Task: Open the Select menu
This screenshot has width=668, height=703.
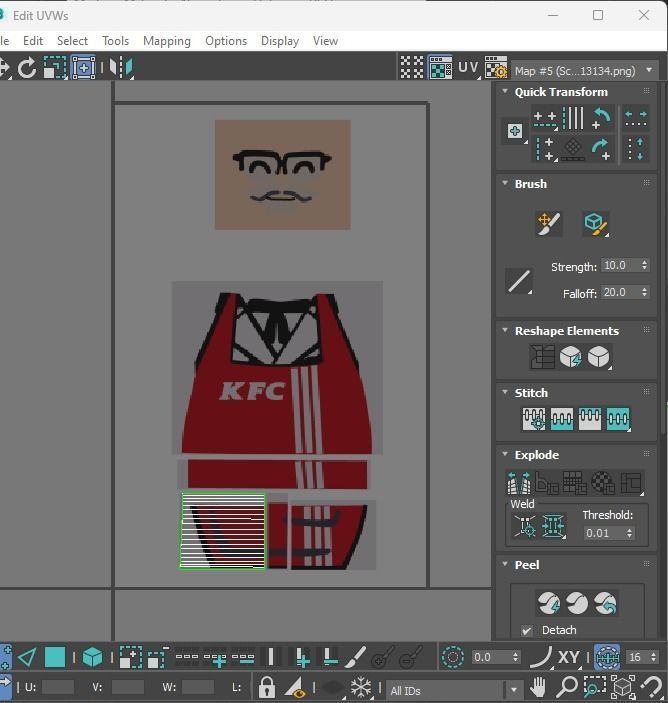Action: coord(72,41)
